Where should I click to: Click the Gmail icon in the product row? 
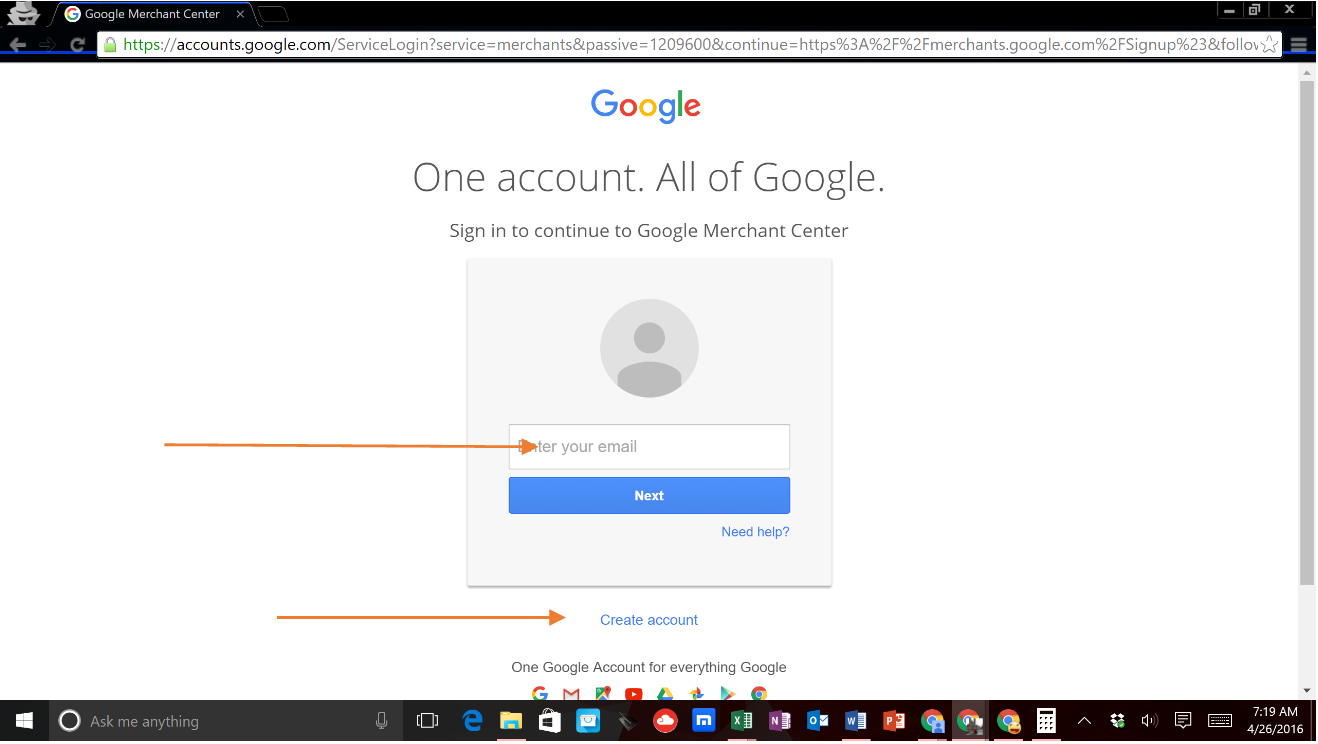point(571,694)
